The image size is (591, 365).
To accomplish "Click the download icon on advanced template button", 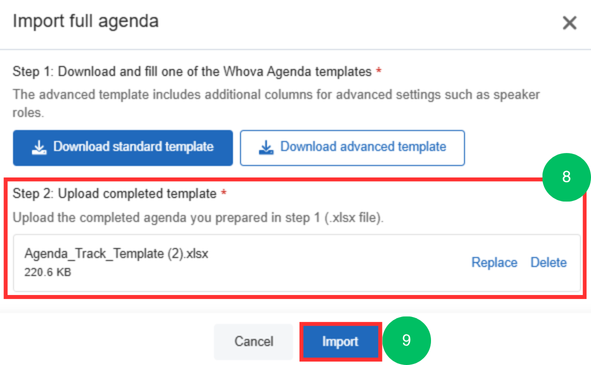I will (266, 147).
